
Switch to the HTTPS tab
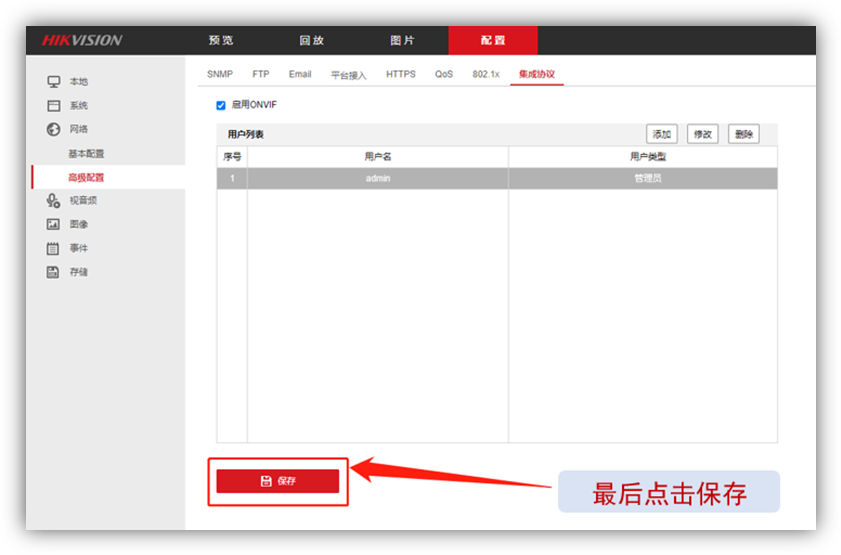click(401, 74)
